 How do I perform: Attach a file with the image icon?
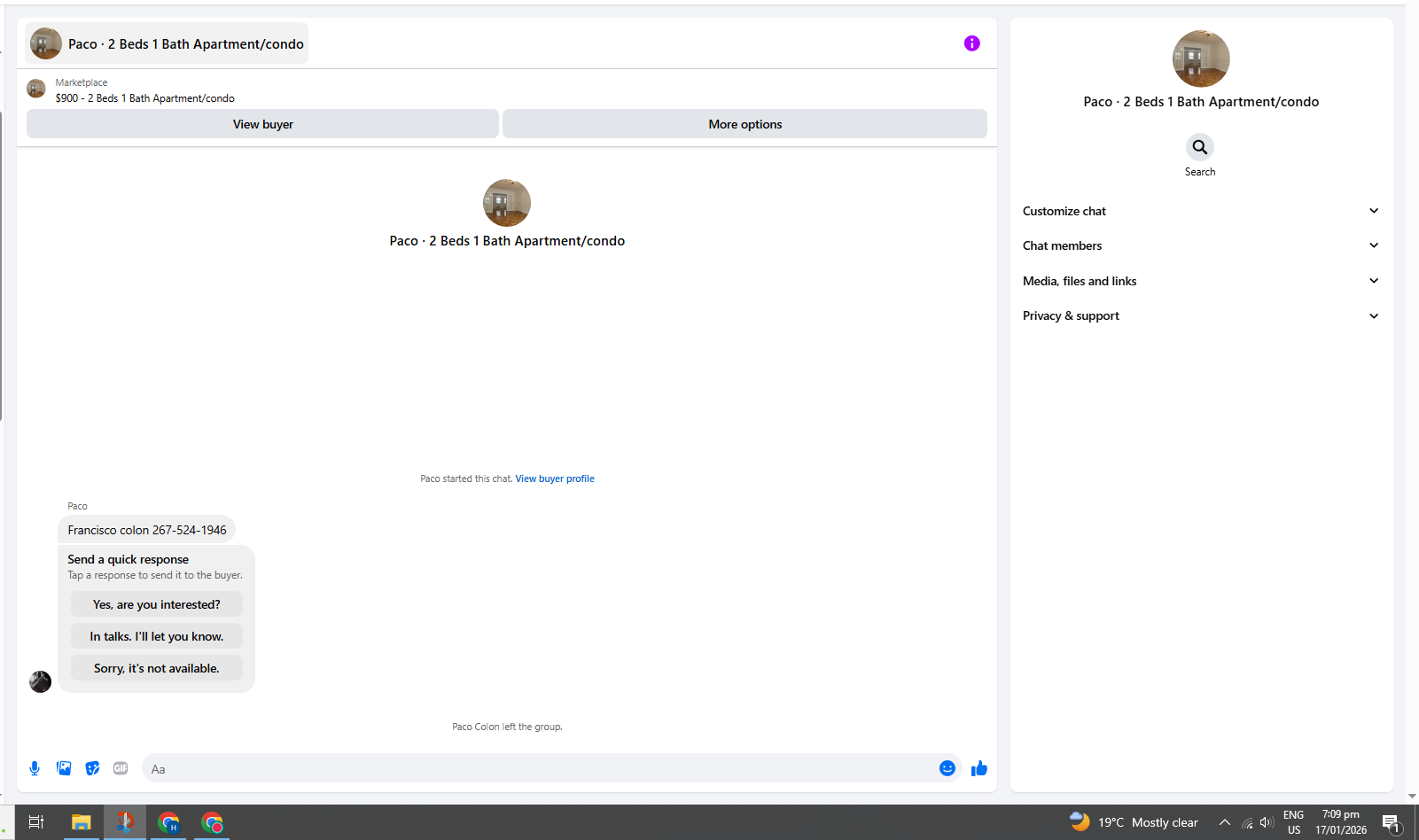(x=64, y=768)
